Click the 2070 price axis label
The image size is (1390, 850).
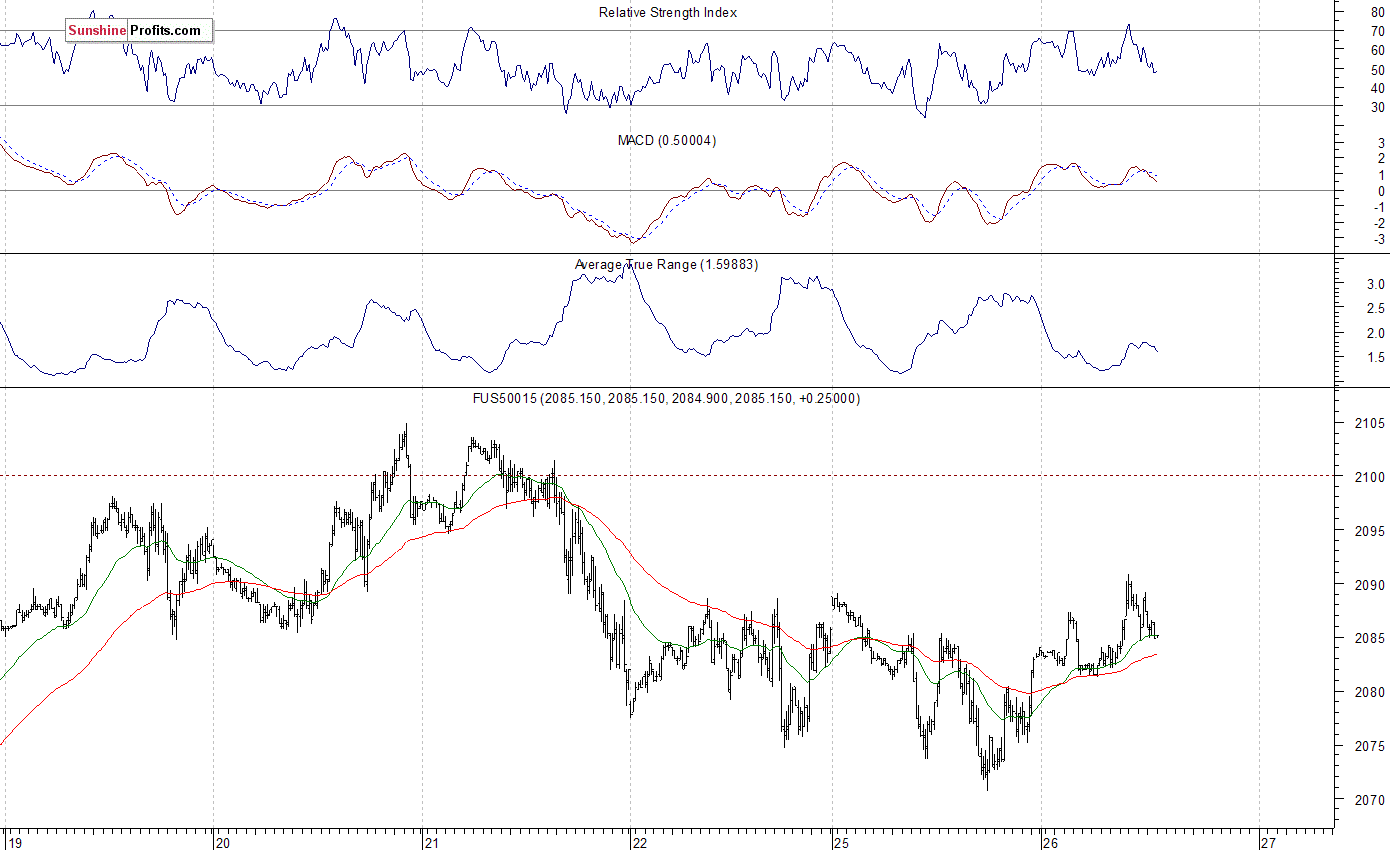(1371, 801)
